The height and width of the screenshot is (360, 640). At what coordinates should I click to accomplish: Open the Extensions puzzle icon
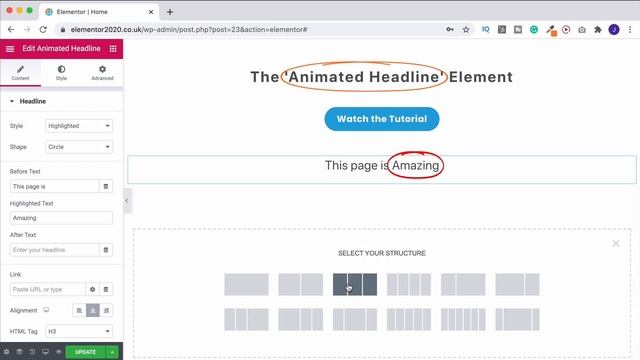pyautogui.click(x=598, y=29)
